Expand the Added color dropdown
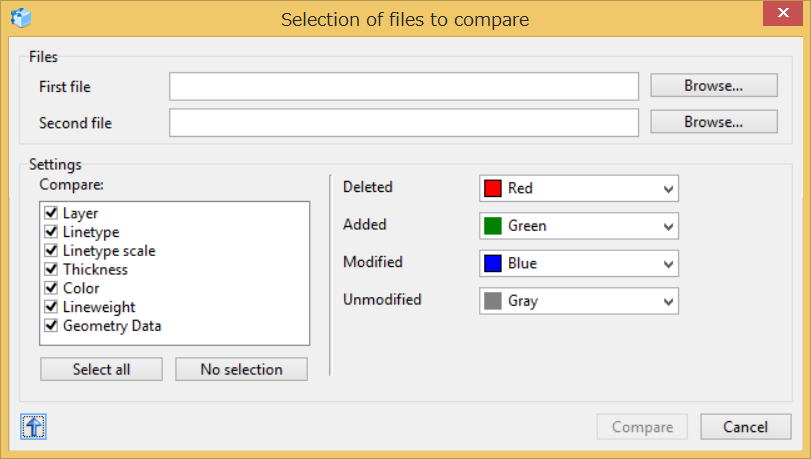 (x=579, y=226)
